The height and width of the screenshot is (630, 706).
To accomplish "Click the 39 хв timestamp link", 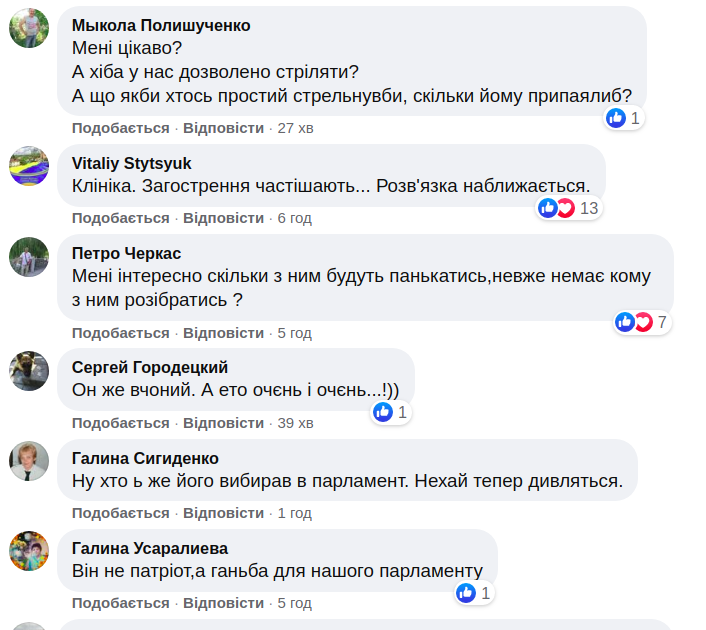I will [x=295, y=423].
